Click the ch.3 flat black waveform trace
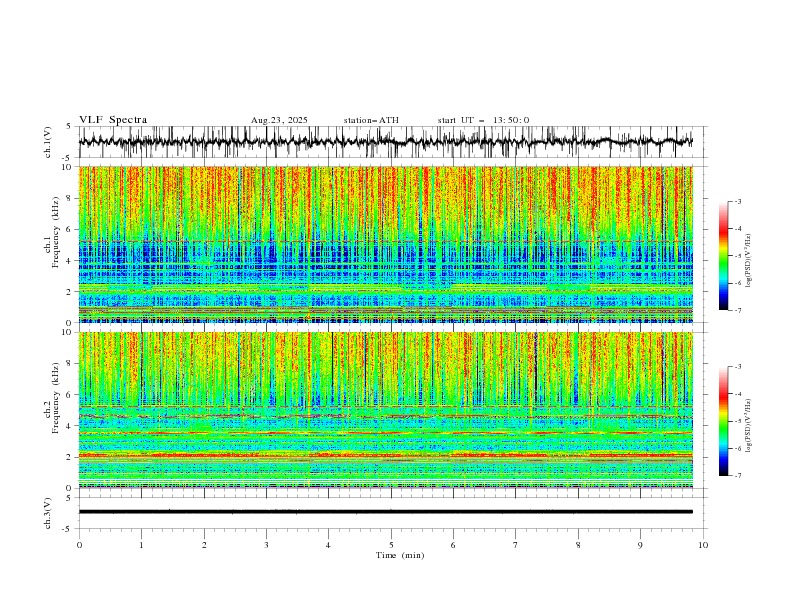This screenshot has width=792, height=612. pos(385,512)
